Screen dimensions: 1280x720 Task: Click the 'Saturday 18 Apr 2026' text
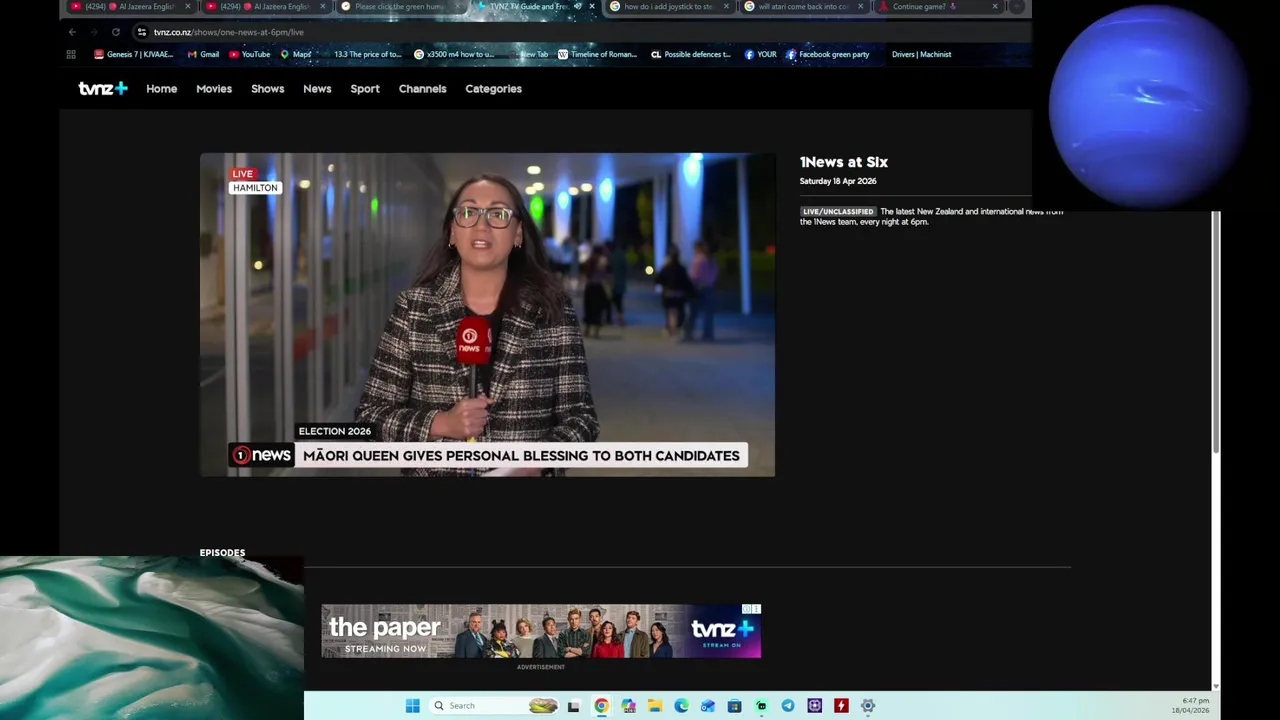[838, 182]
